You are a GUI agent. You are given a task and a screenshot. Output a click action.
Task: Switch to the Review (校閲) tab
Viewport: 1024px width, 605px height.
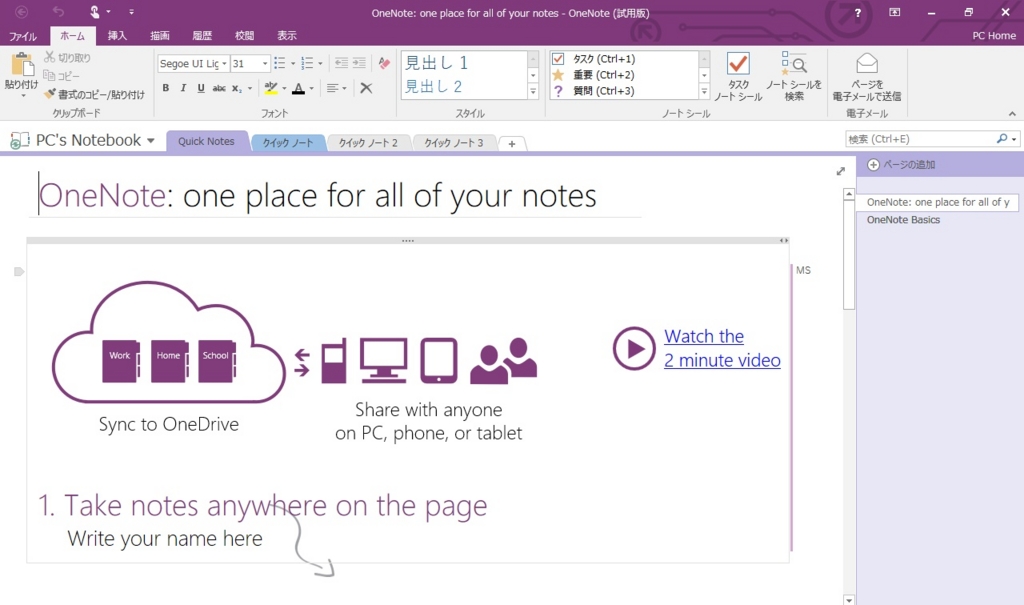pyautogui.click(x=244, y=35)
